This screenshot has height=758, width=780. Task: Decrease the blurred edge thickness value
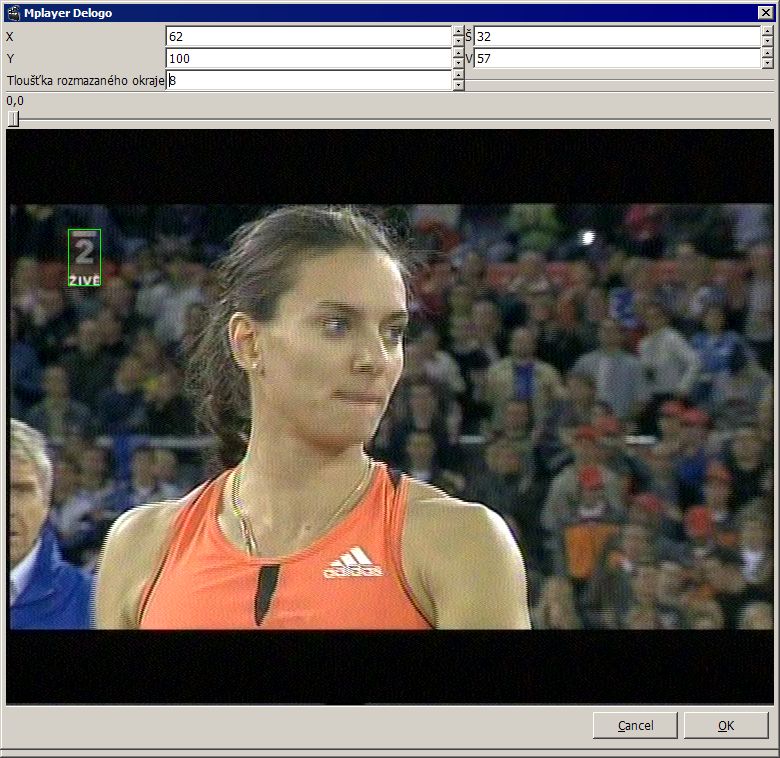click(458, 86)
